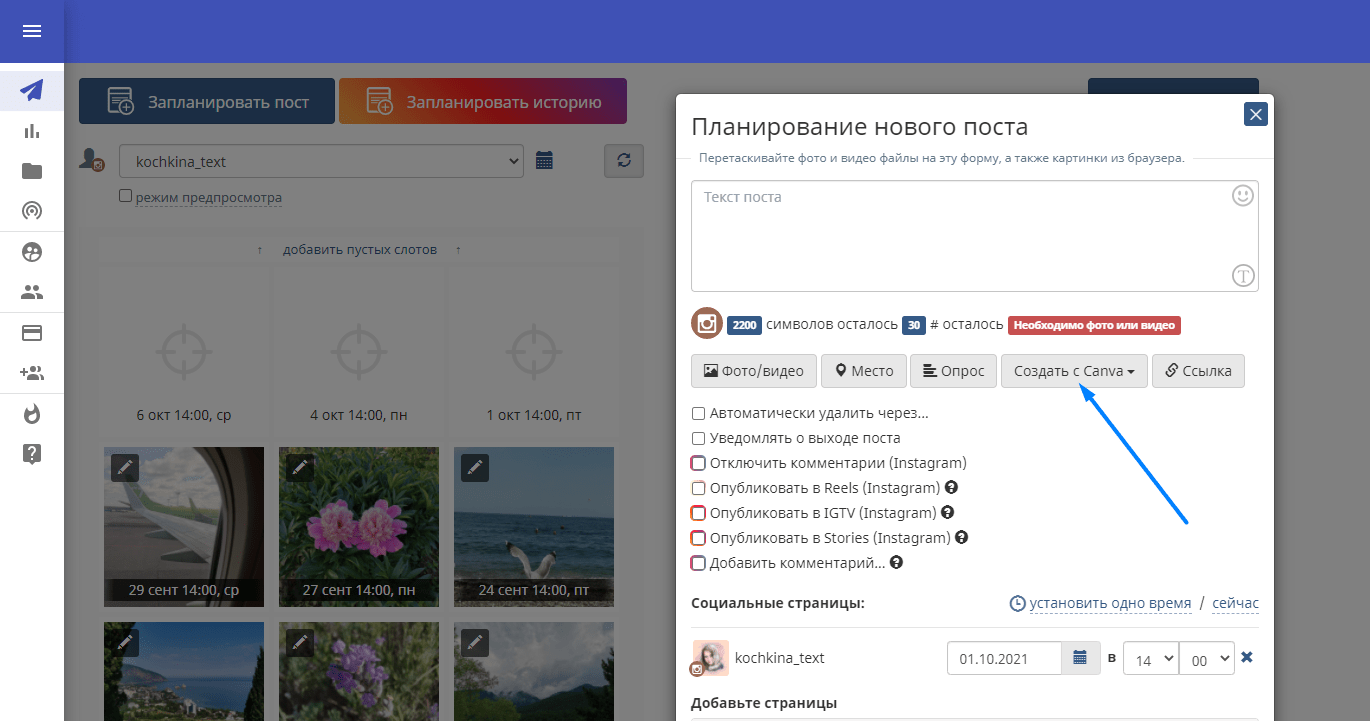Enable Уведомлять о выходе поста checkbox
1370x721 pixels.
coord(698,438)
